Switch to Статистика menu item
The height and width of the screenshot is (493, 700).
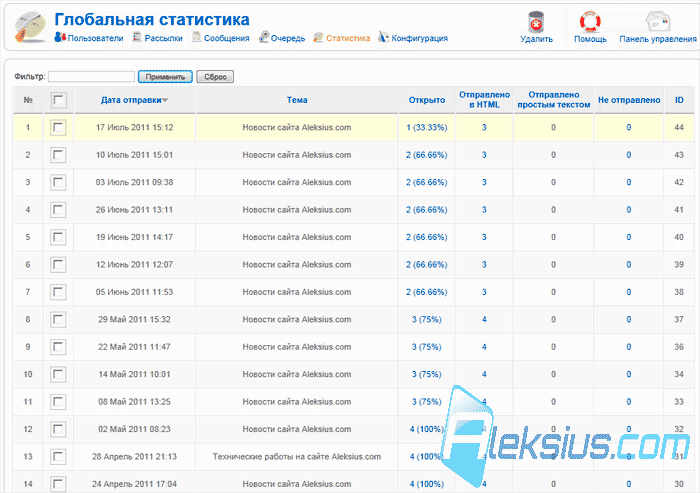348,38
